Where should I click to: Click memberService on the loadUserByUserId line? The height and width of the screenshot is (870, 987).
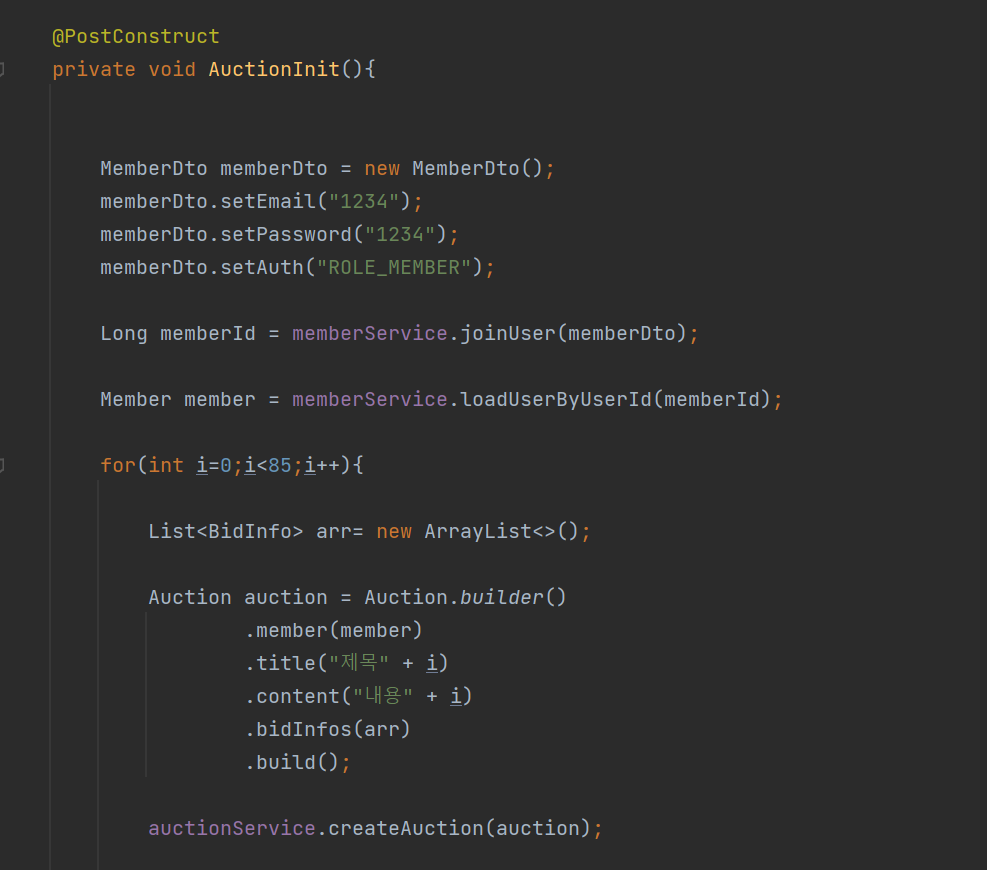click(x=369, y=400)
